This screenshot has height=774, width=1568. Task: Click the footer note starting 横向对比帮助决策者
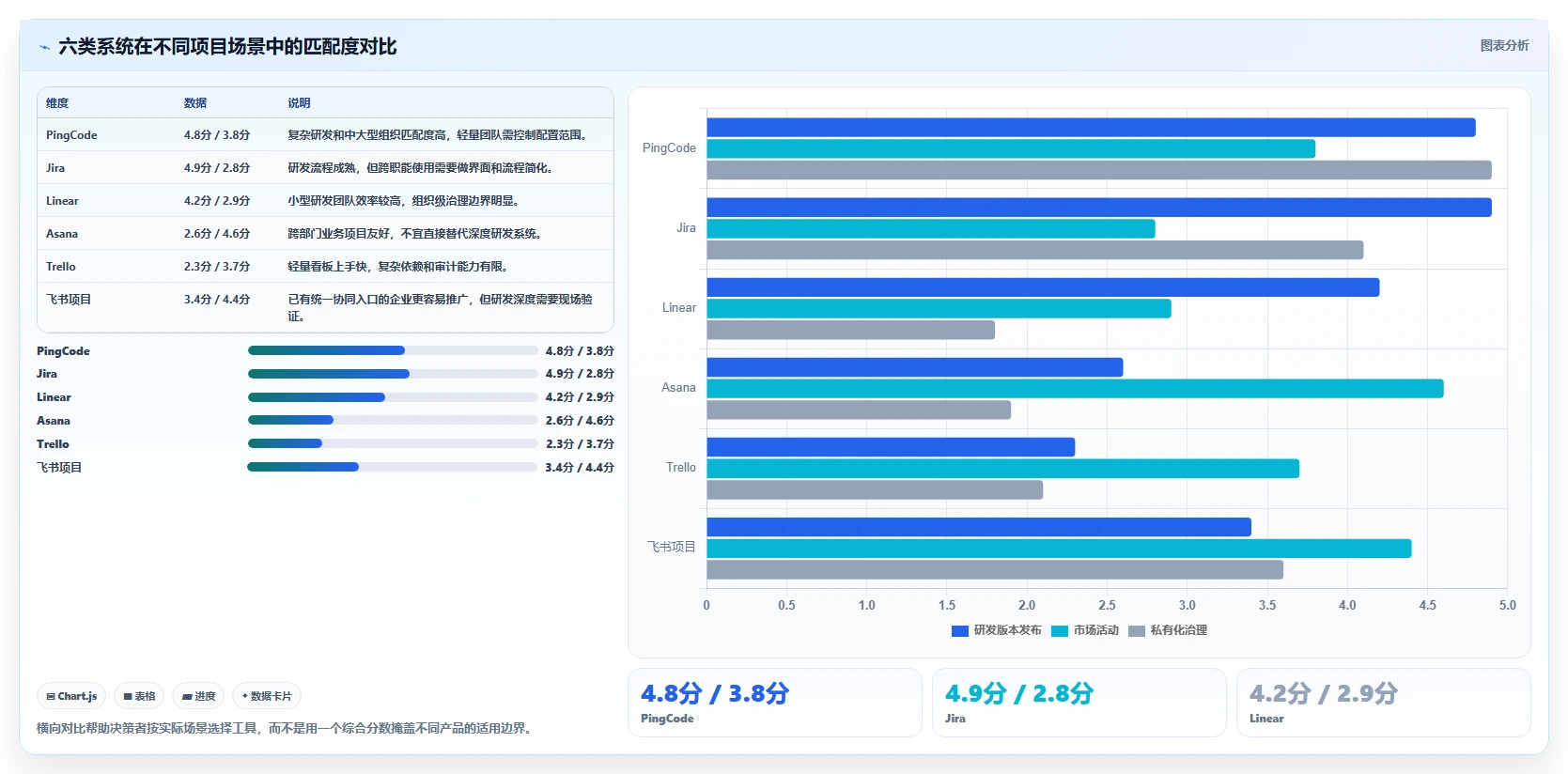coord(287,729)
